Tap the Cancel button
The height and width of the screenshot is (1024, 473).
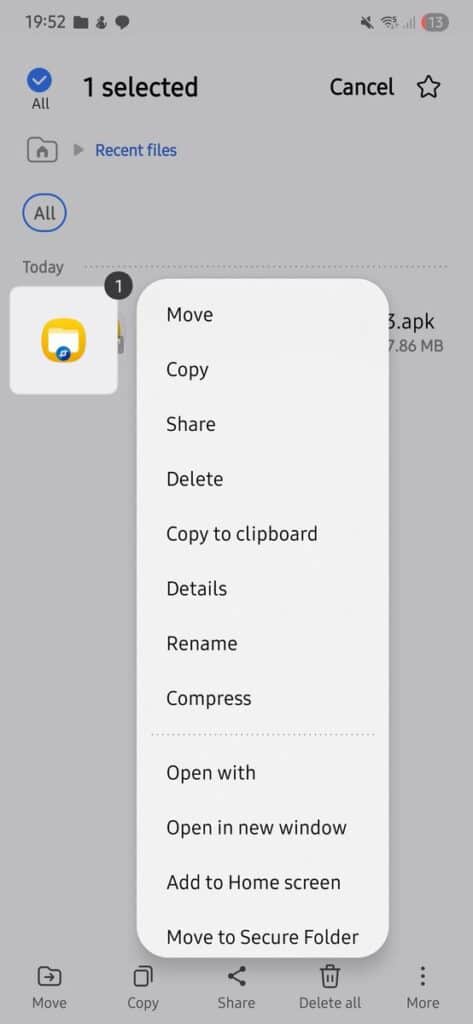tap(361, 87)
